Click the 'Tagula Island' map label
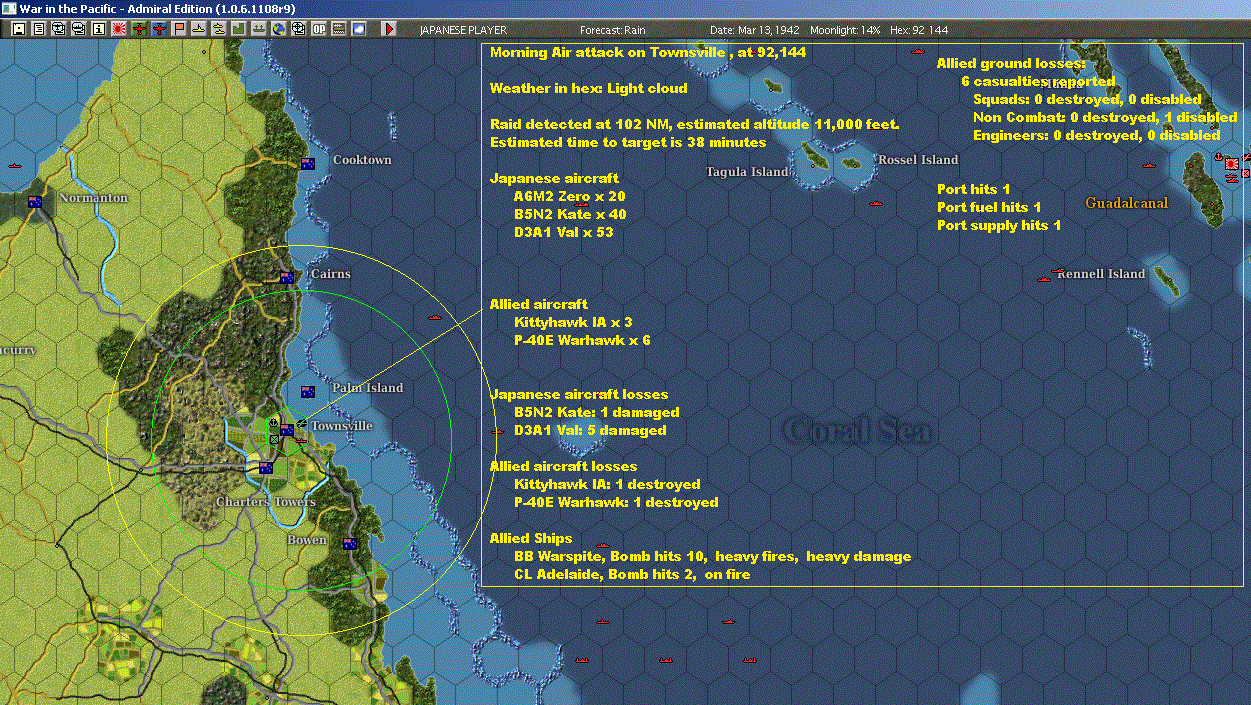Screen dimensions: 1251x705 tap(747, 172)
